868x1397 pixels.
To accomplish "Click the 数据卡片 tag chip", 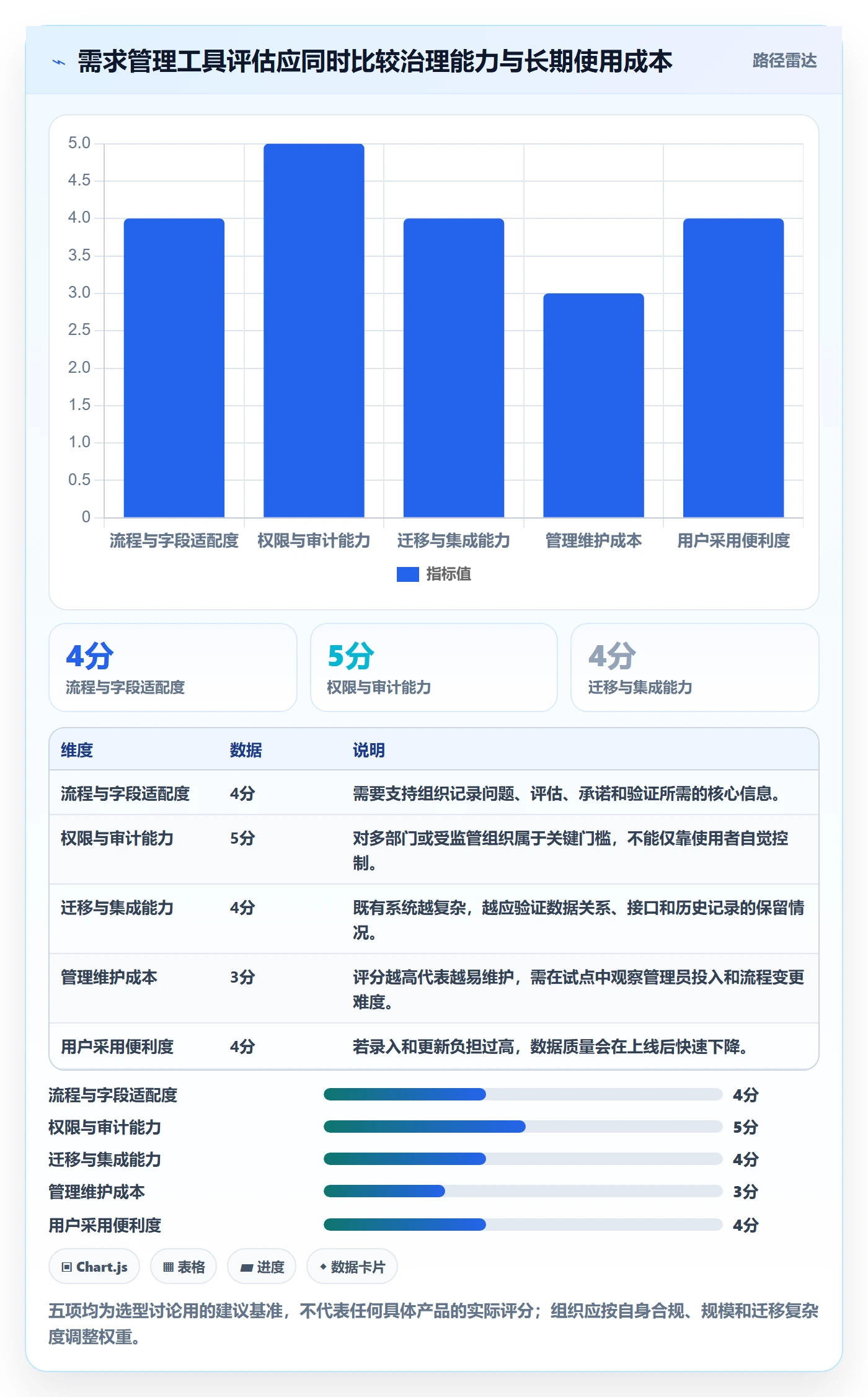I will 352,1267.
